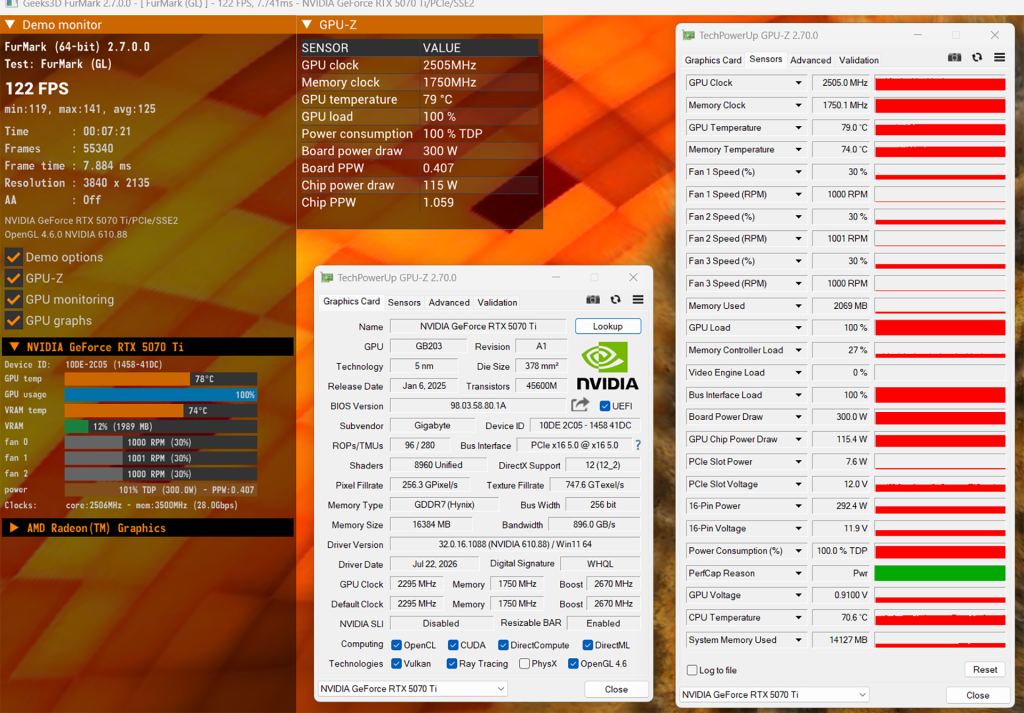This screenshot has height=713, width=1024.
Task: Click the green PerfCap Reason graph bar
Action: [940, 573]
